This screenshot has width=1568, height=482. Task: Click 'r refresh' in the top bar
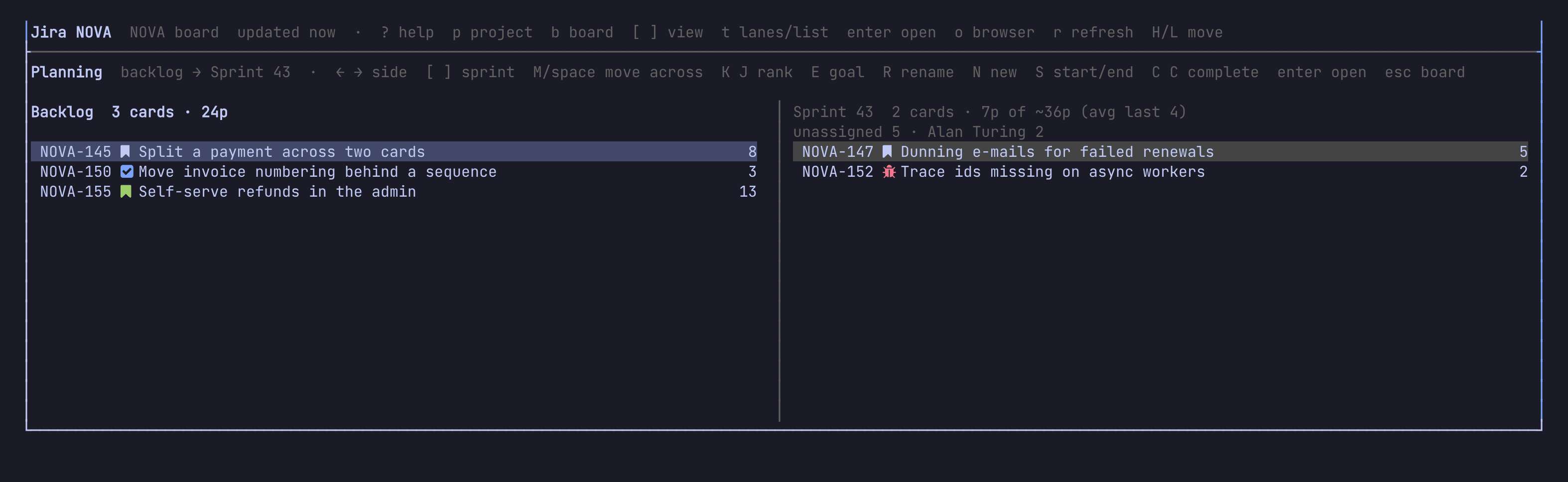click(1093, 32)
